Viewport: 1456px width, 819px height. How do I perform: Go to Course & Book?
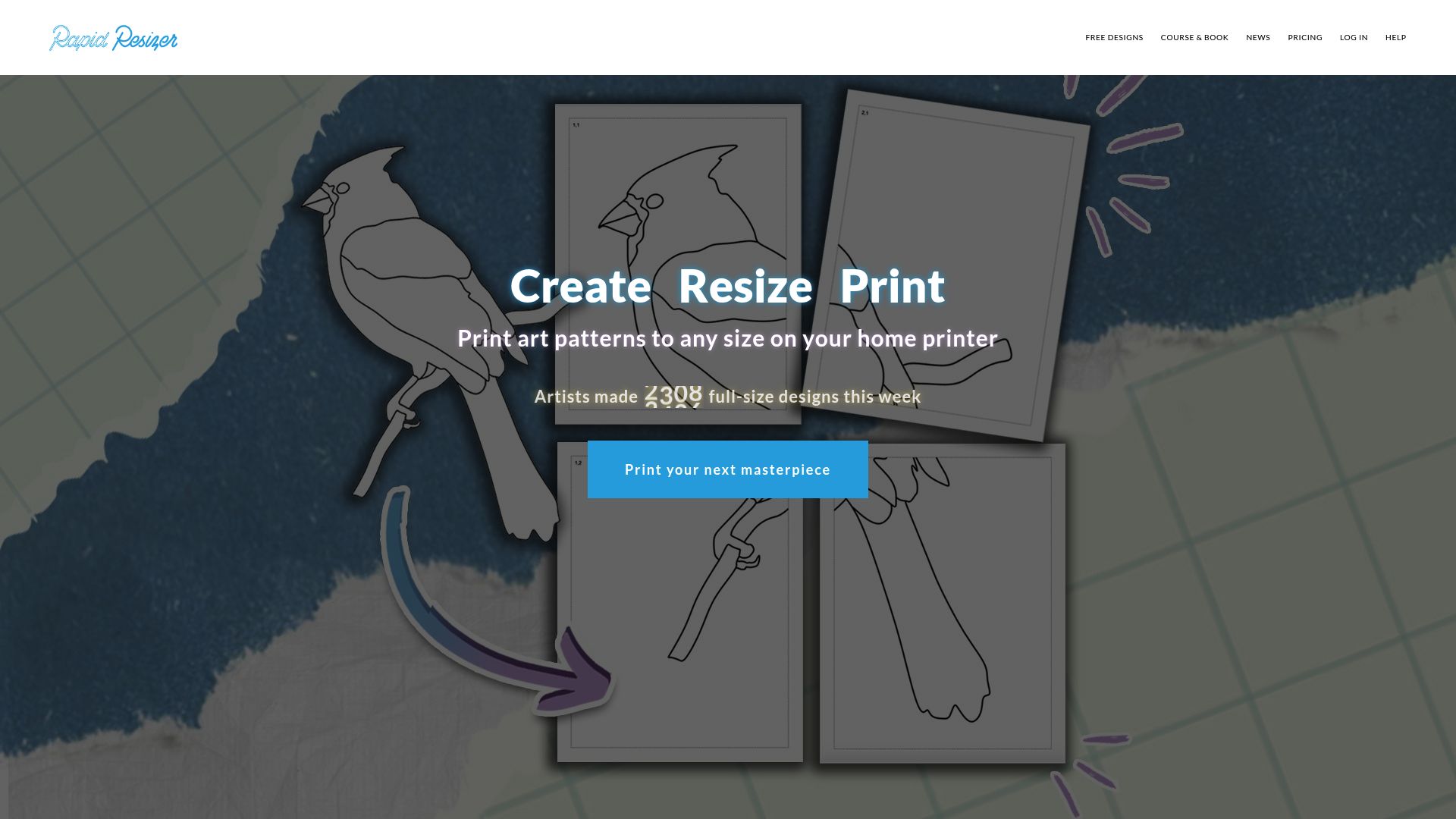coord(1194,37)
